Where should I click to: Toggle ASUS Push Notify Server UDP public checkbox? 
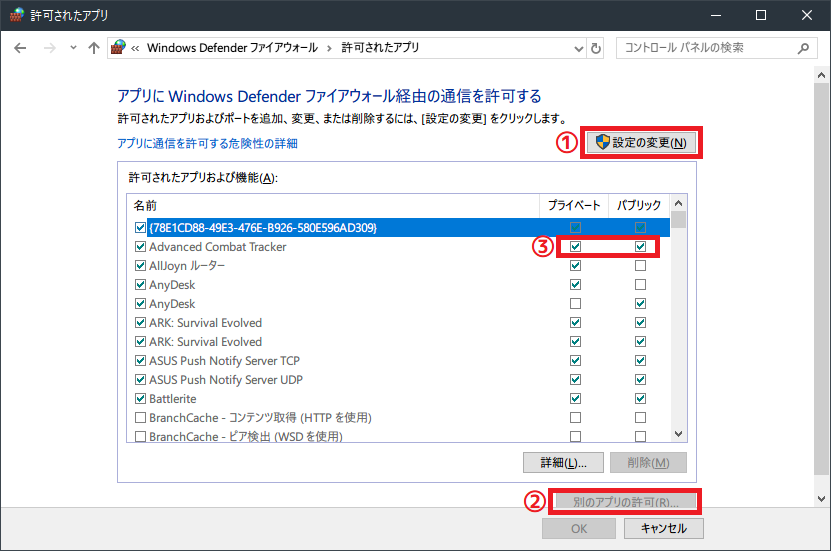coord(641,380)
